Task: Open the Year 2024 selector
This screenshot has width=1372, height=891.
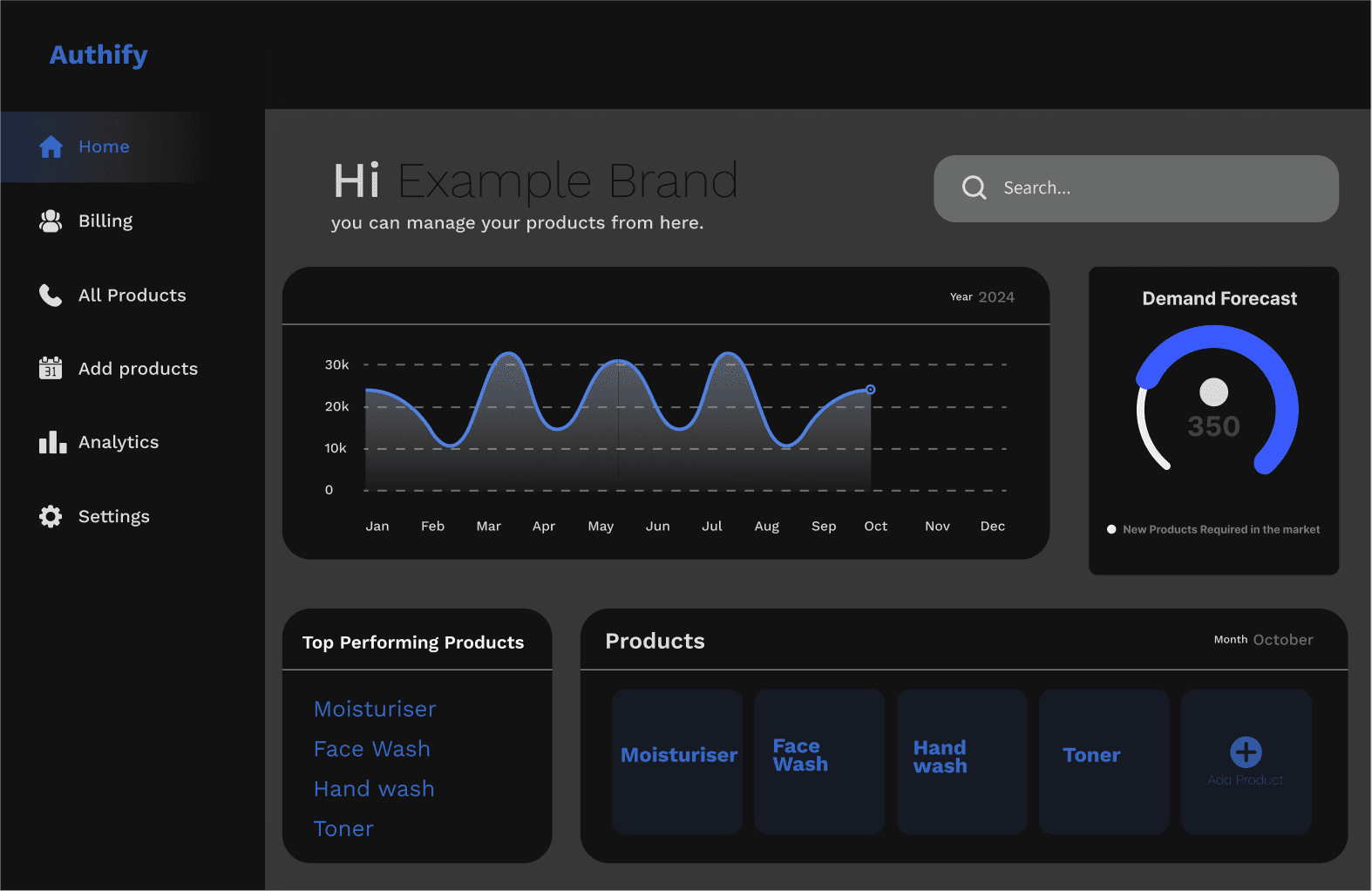Action: [x=982, y=297]
